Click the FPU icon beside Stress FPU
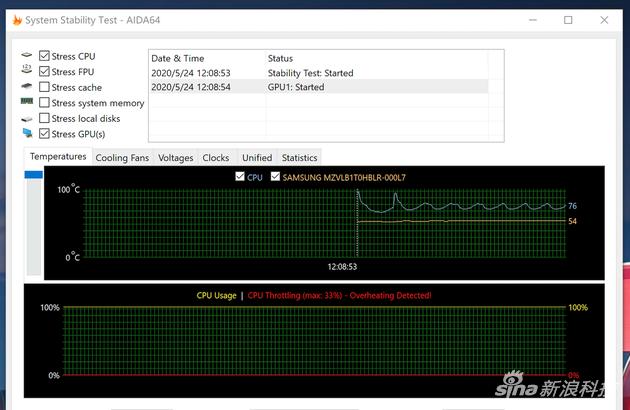Viewport: 630px width, 410px height. pos(27,69)
